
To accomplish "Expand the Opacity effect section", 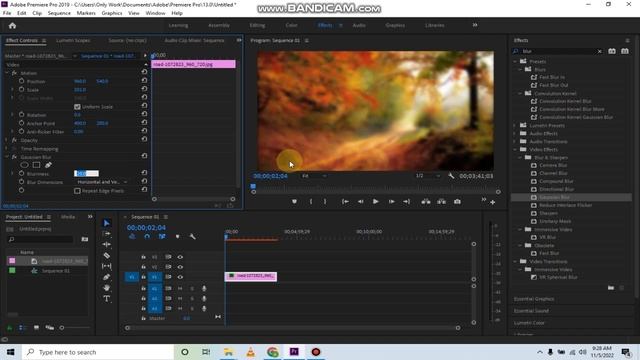I will point(7,140).
